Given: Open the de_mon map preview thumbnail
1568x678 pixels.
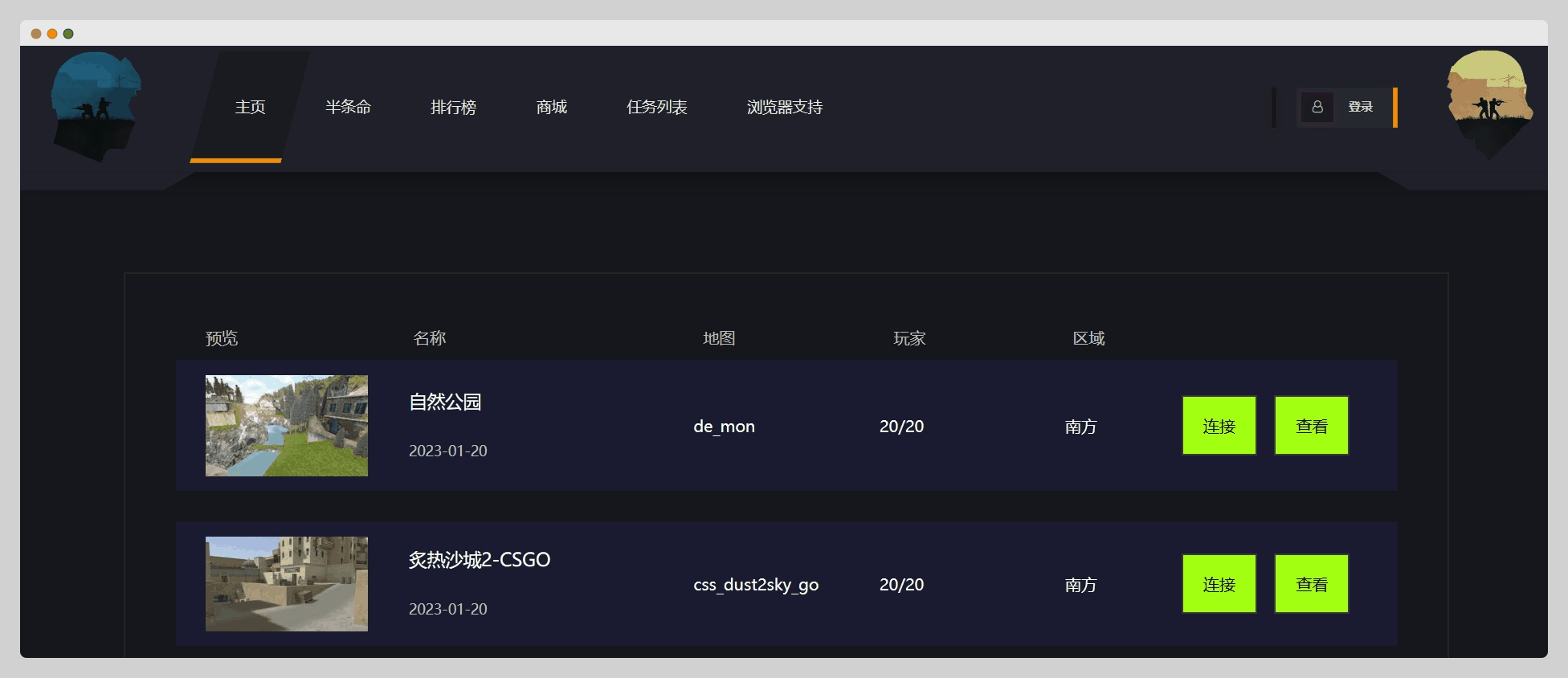Looking at the screenshot, I should (287, 426).
